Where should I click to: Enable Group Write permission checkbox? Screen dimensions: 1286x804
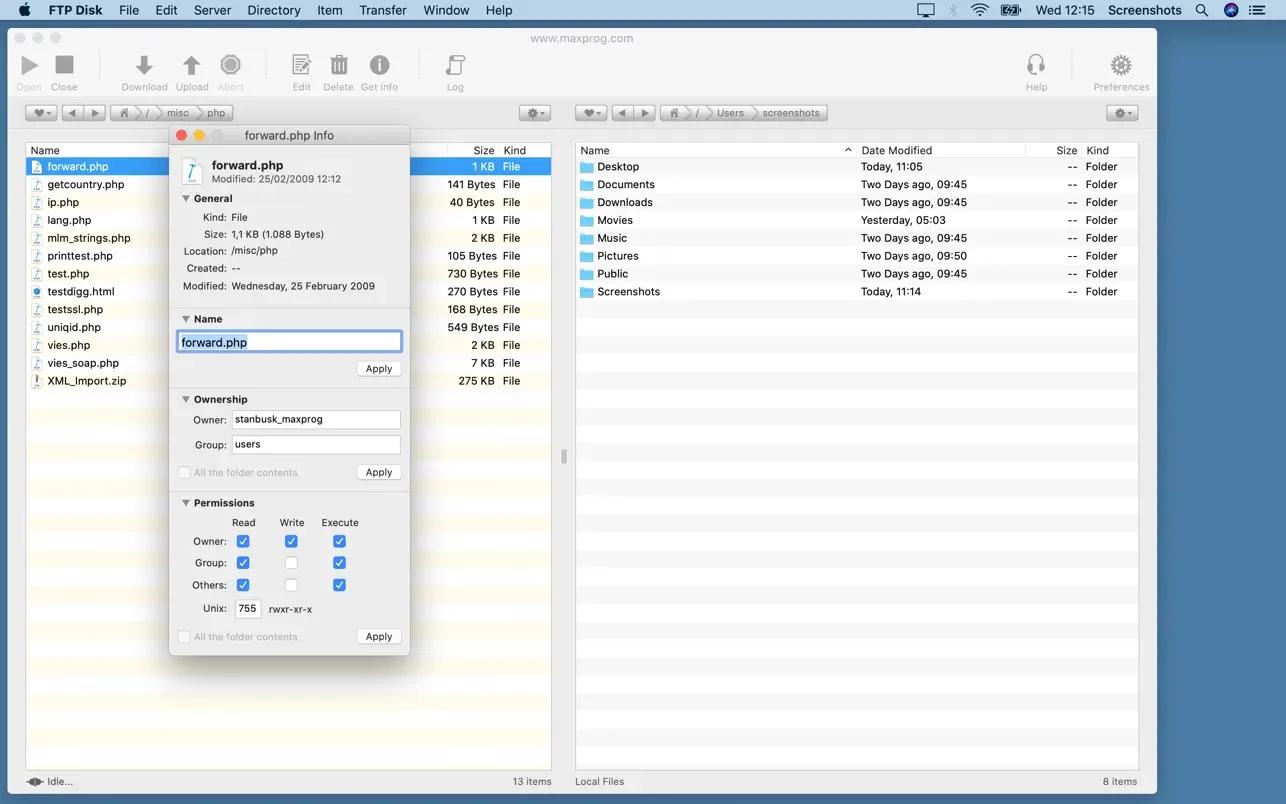tap(291, 563)
